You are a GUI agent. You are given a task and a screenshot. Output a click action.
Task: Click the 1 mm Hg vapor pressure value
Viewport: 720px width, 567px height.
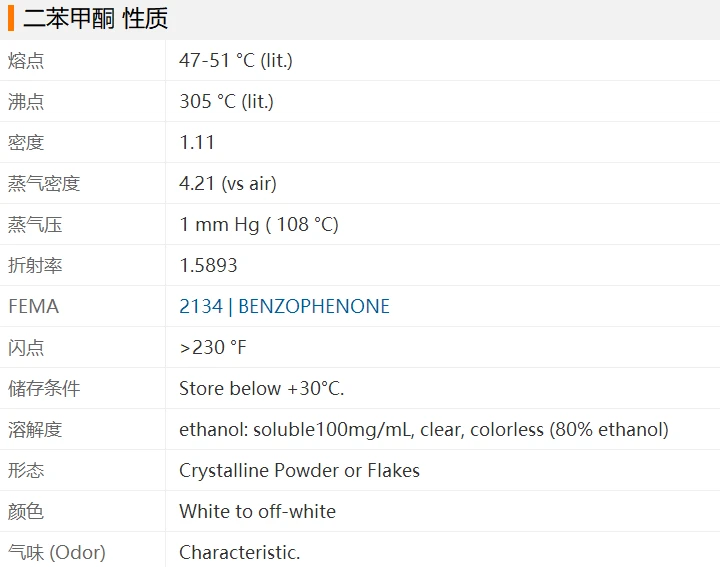[x=259, y=225]
